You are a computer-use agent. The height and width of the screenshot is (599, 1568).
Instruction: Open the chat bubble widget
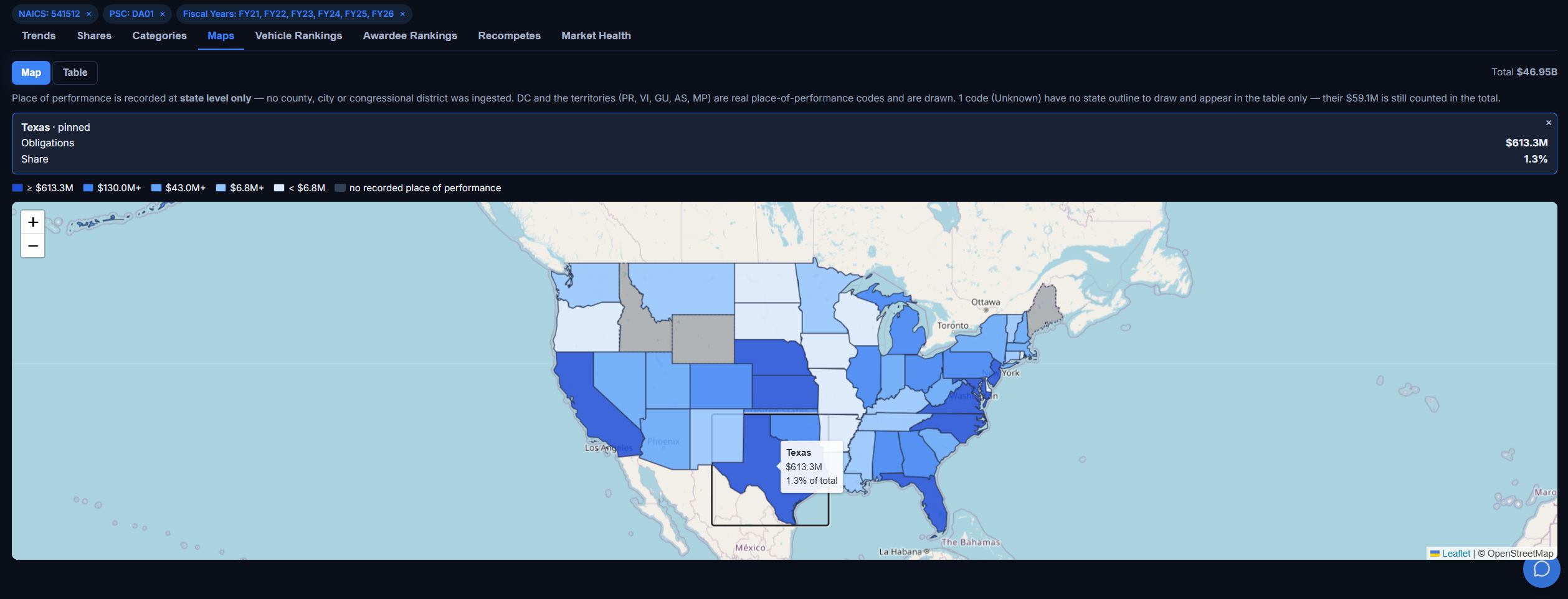coord(1541,569)
